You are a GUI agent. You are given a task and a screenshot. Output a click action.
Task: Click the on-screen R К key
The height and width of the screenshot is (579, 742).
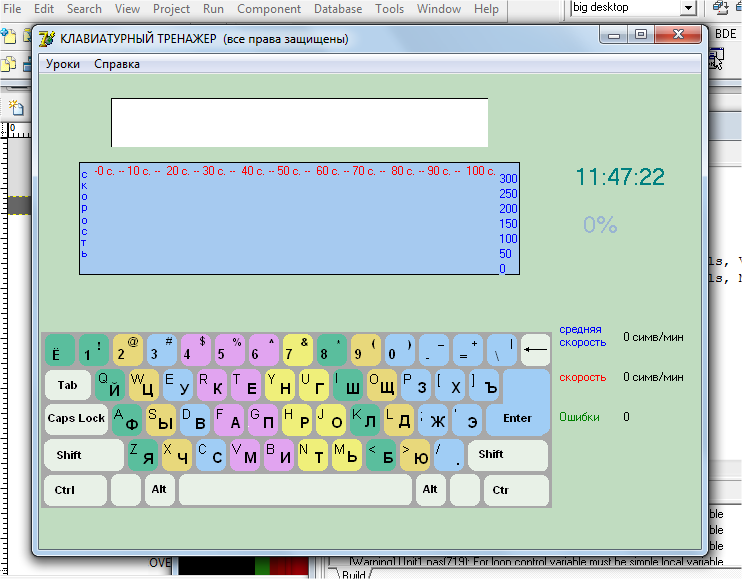(x=212, y=385)
